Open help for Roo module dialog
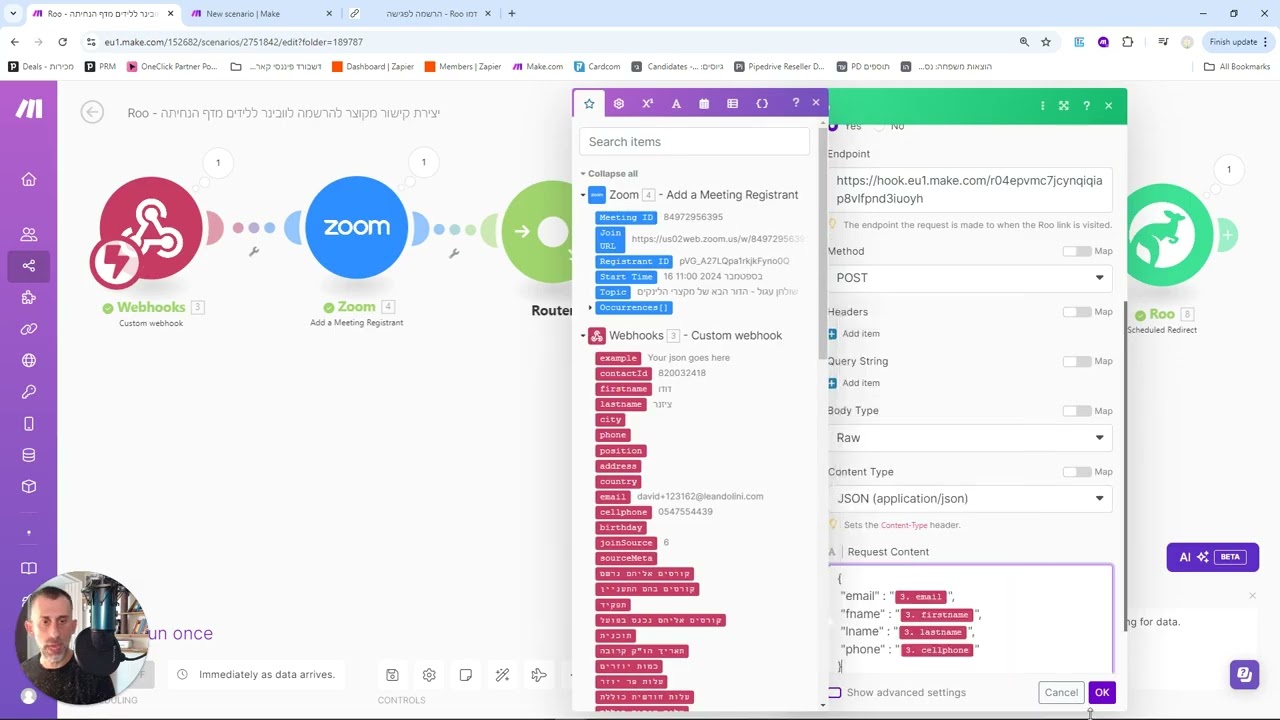The height and width of the screenshot is (720, 1280). [1086, 105]
